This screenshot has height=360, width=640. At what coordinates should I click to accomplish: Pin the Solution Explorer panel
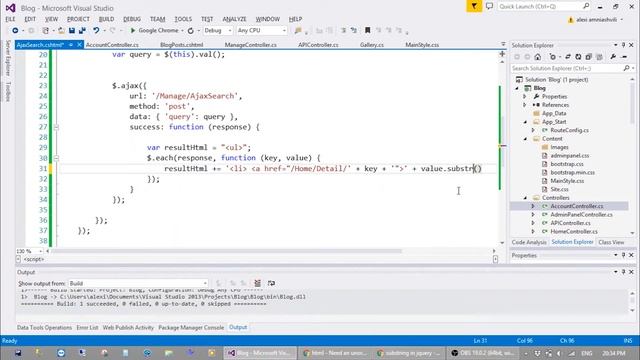(x=624, y=45)
